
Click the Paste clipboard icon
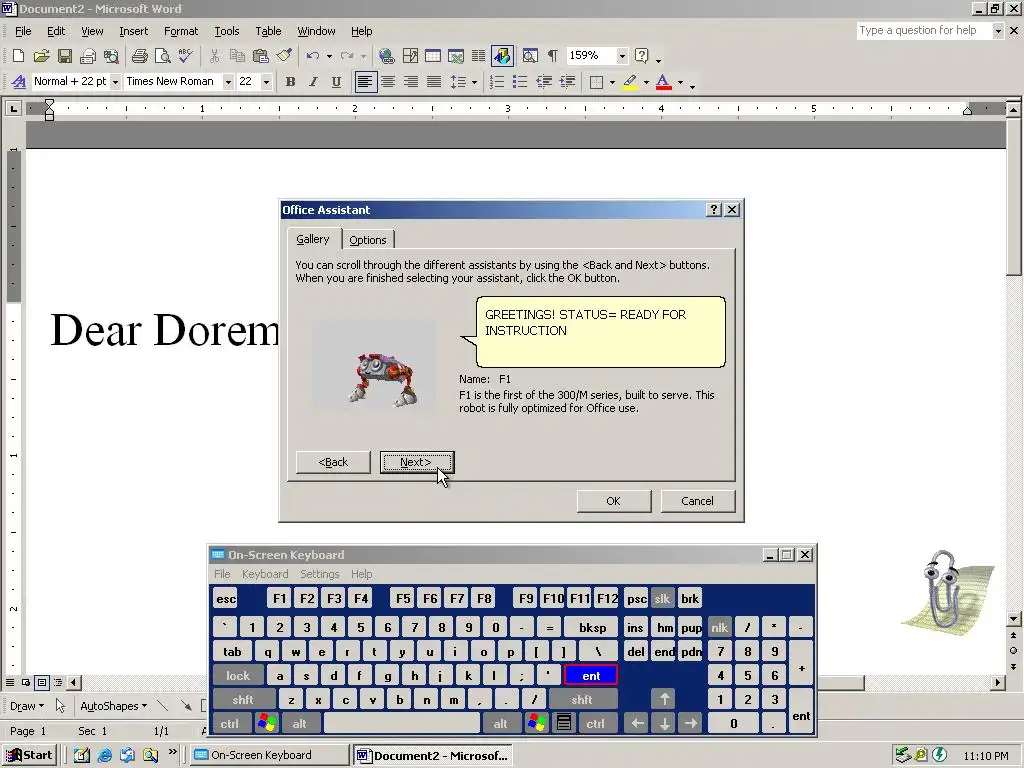tap(261, 56)
